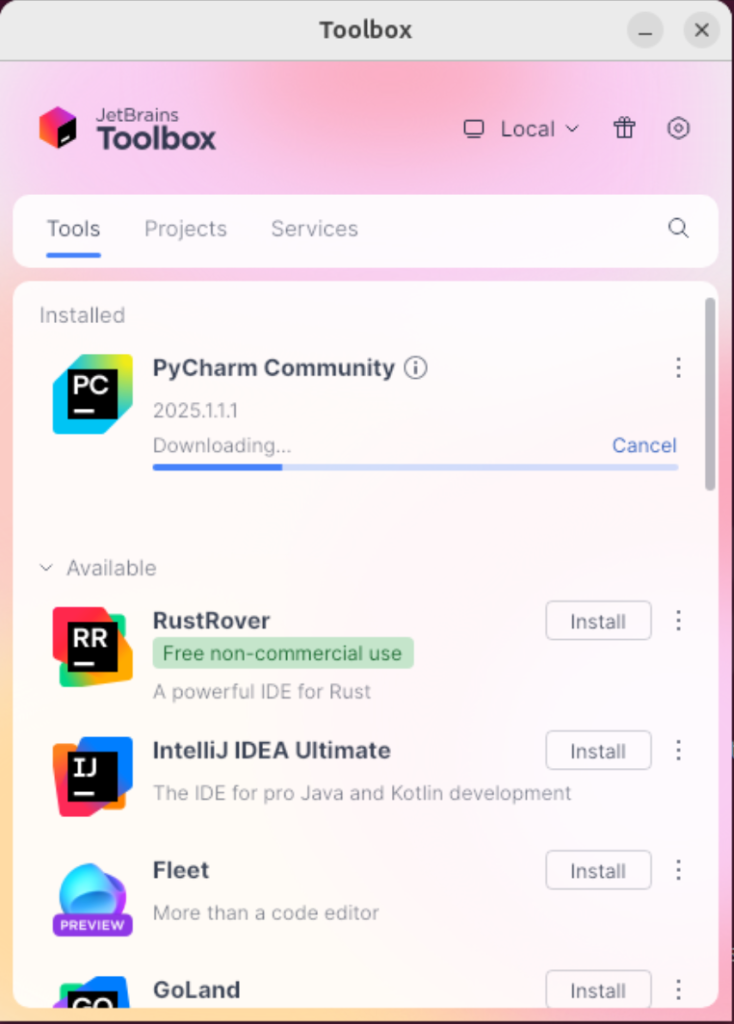Click the tools list vertical scrollbar
Viewport: 734px width, 1024px height.
coord(710,393)
